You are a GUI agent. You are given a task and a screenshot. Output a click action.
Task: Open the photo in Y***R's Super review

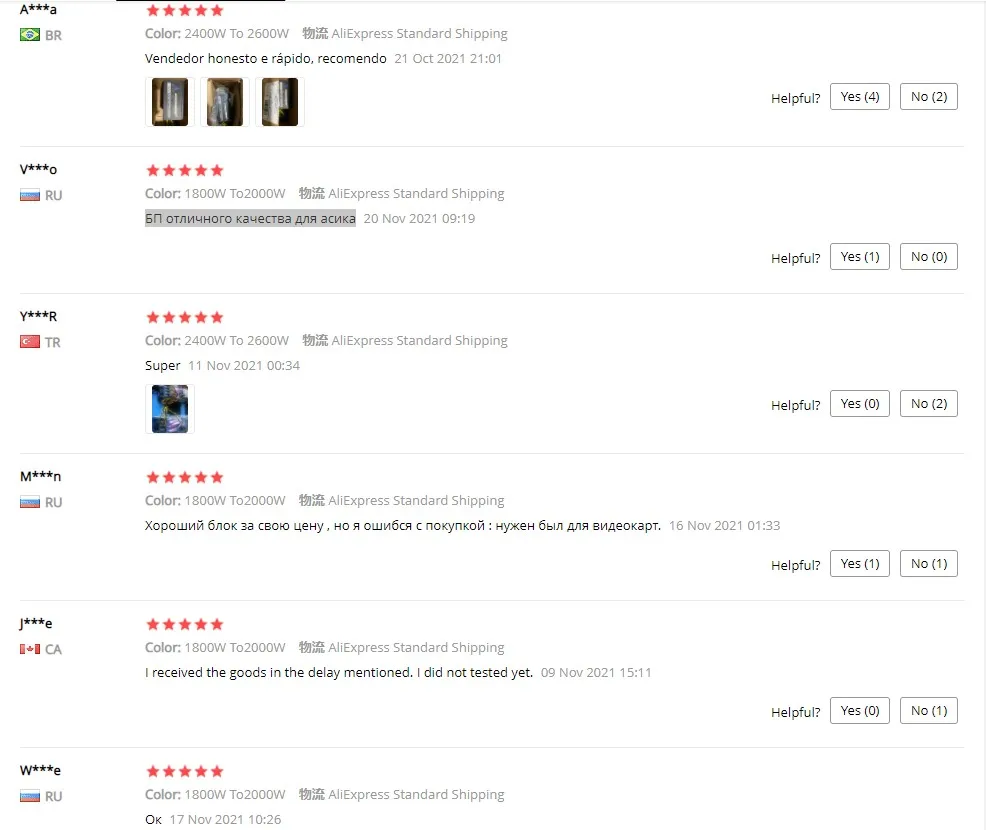point(170,409)
